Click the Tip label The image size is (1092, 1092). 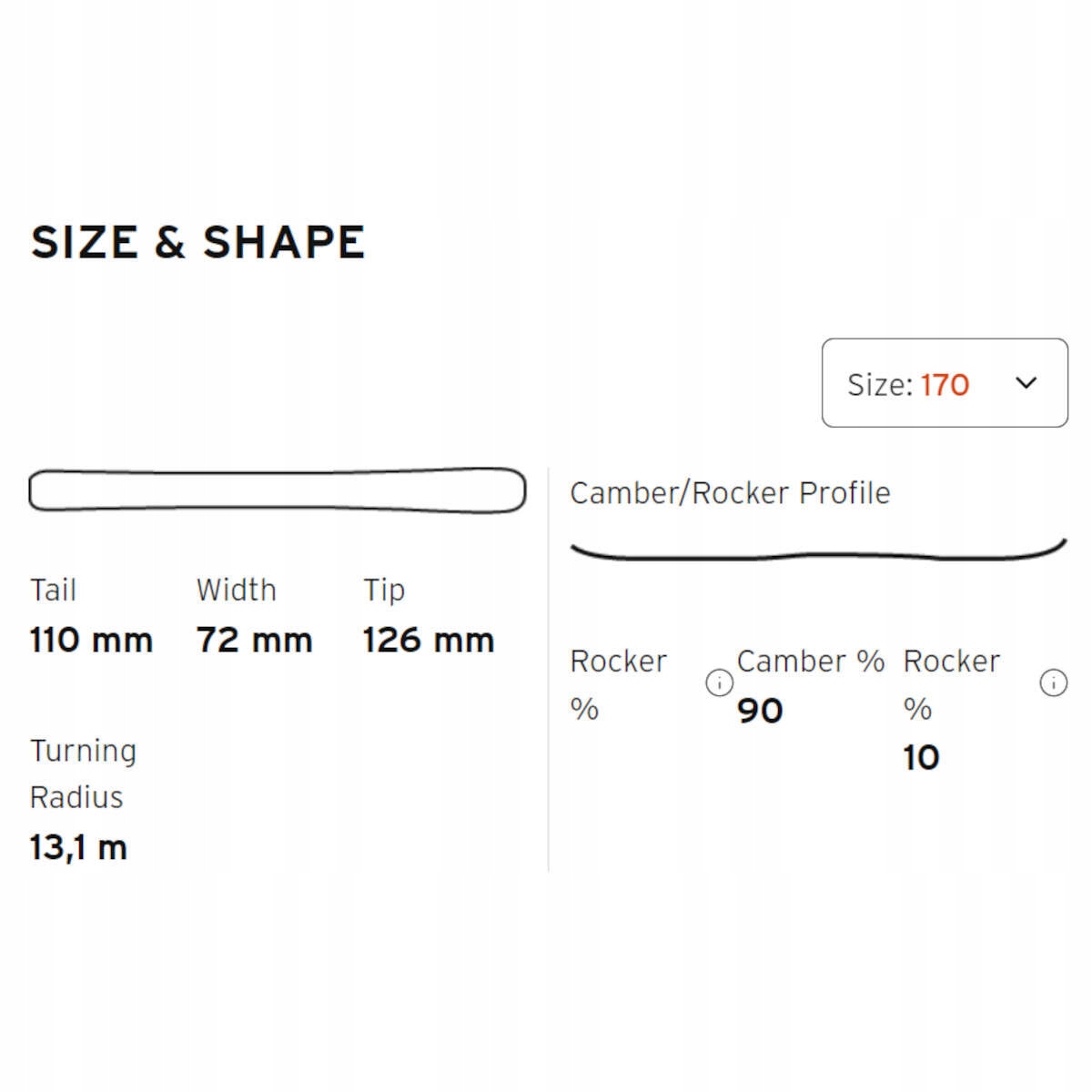pyautogui.click(x=384, y=590)
